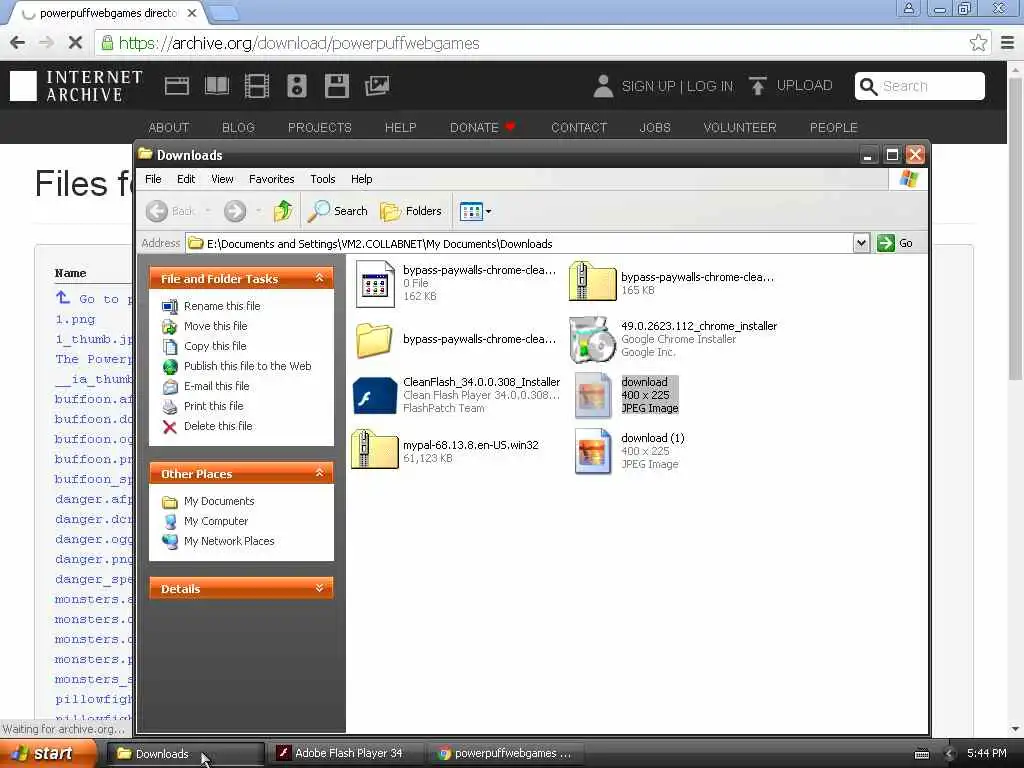Open the Help menu in Explorer
This screenshot has width=1024, height=768.
pos(361,179)
